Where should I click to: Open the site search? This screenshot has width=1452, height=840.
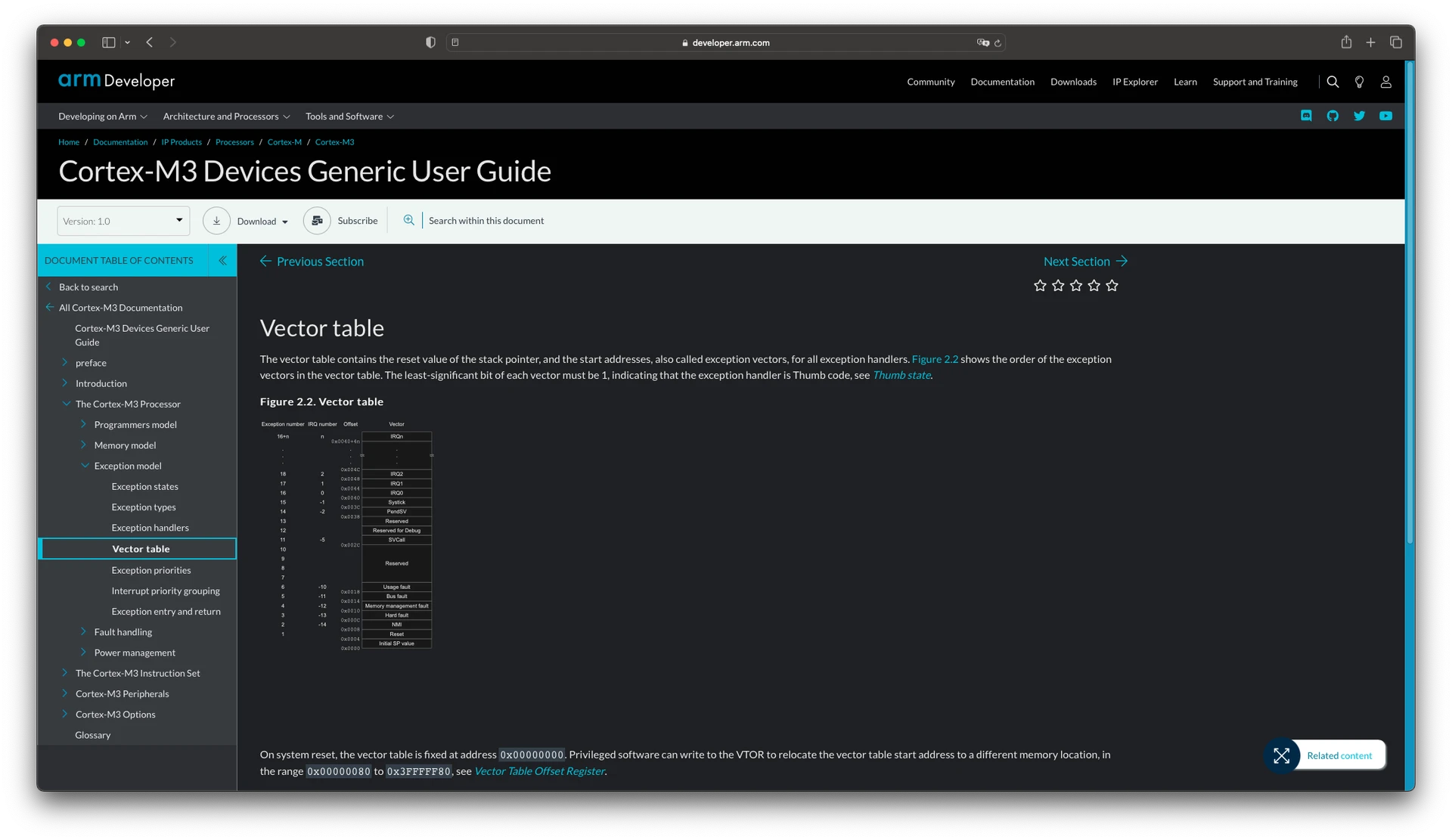pos(1332,82)
